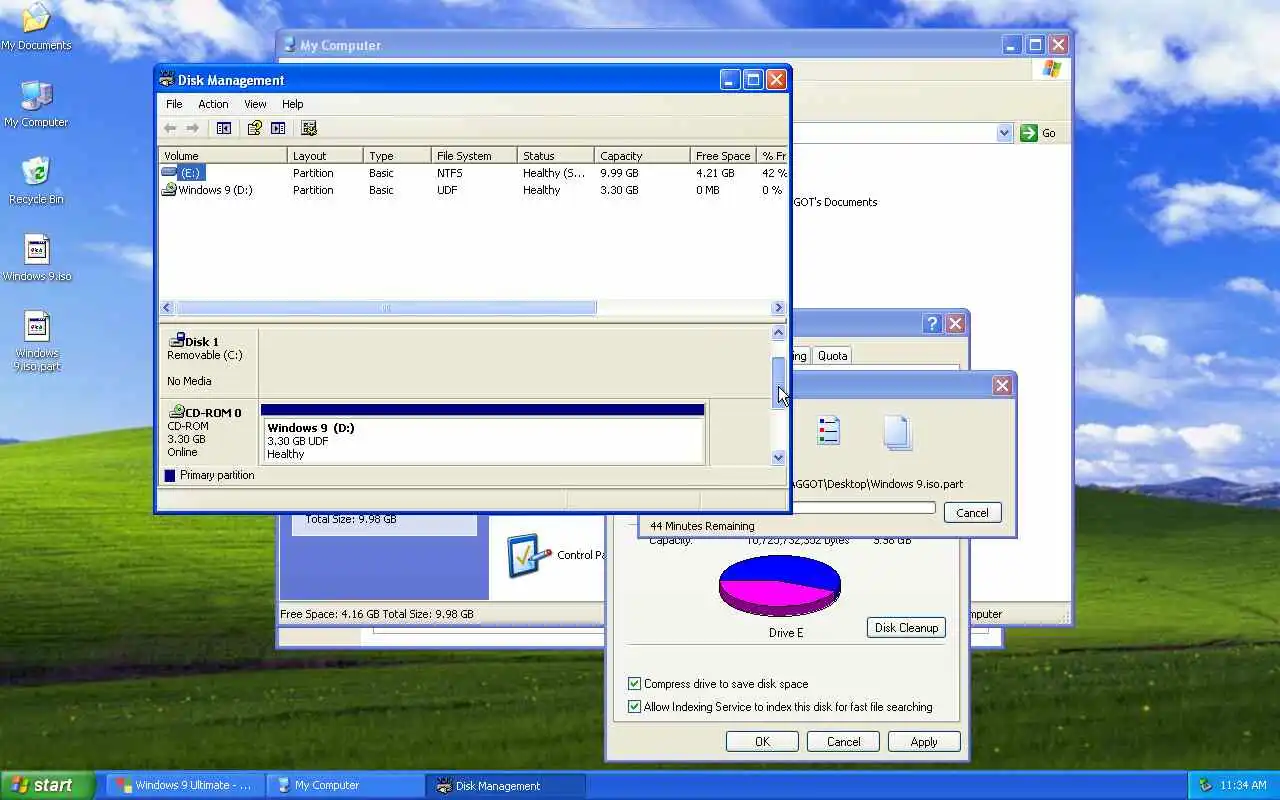This screenshot has width=1280, height=800.
Task: Click Cancel in drive properties dialog
Action: click(843, 742)
